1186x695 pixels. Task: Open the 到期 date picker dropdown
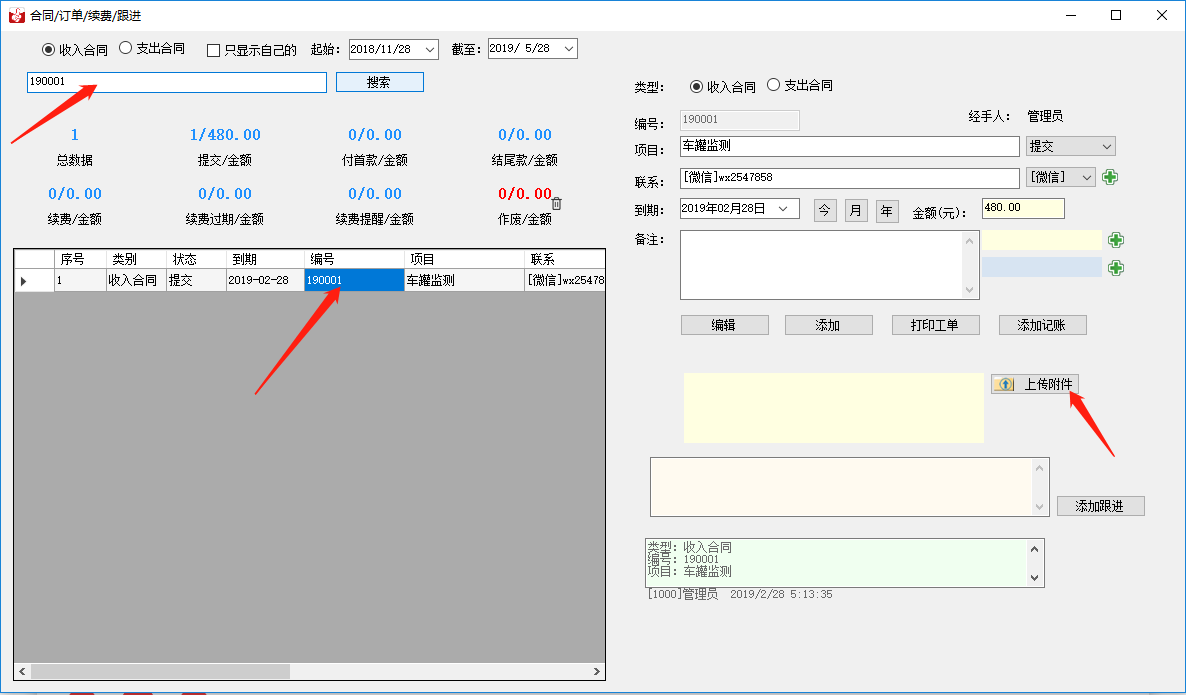click(782, 209)
